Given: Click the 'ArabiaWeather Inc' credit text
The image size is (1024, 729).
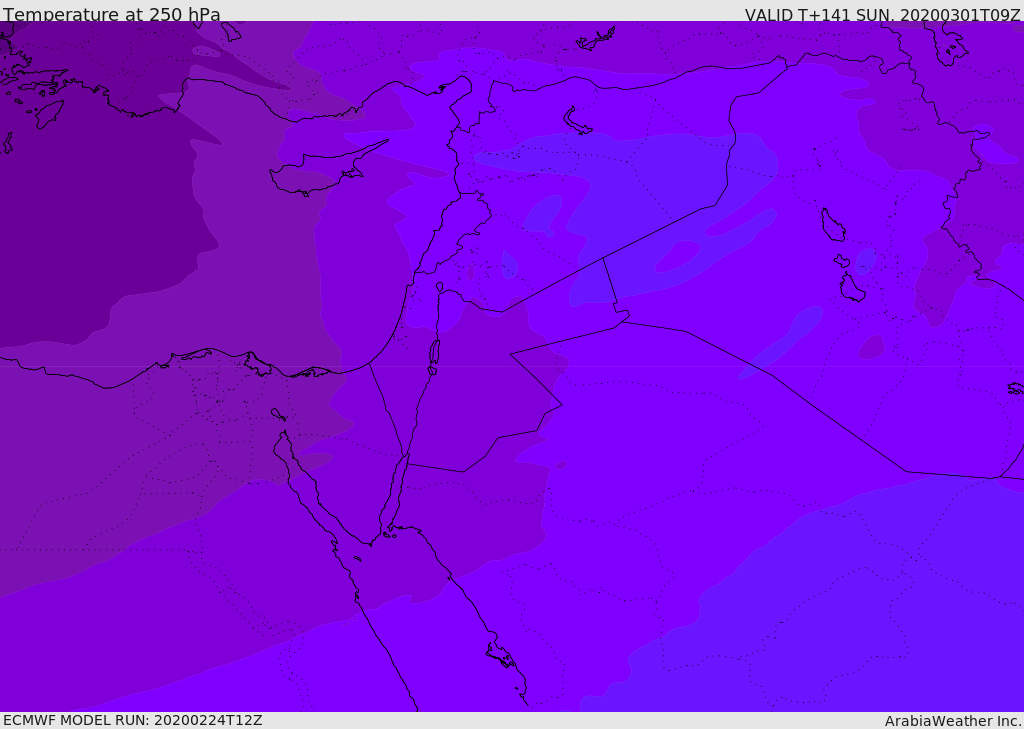Looking at the screenshot, I should 952,721.
